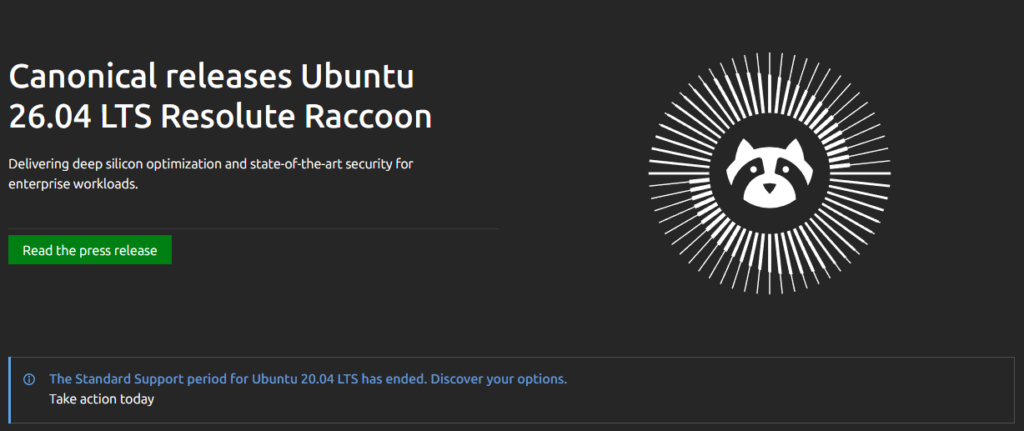Click the enterprise workloads text line

click(74, 184)
